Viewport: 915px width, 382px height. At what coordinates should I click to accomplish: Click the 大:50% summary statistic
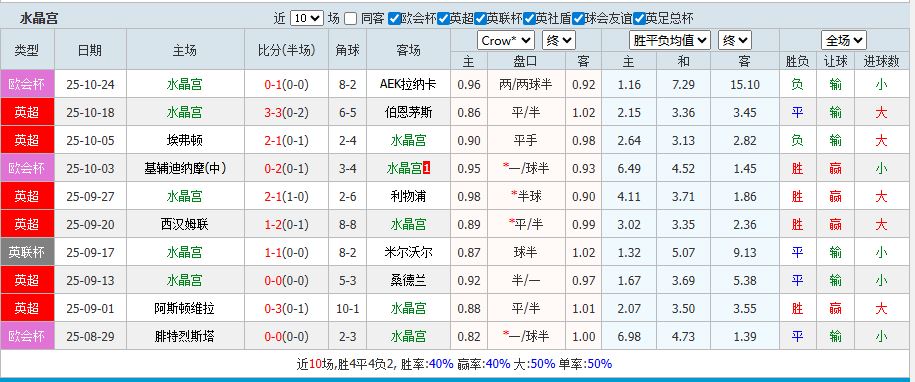(x=534, y=364)
